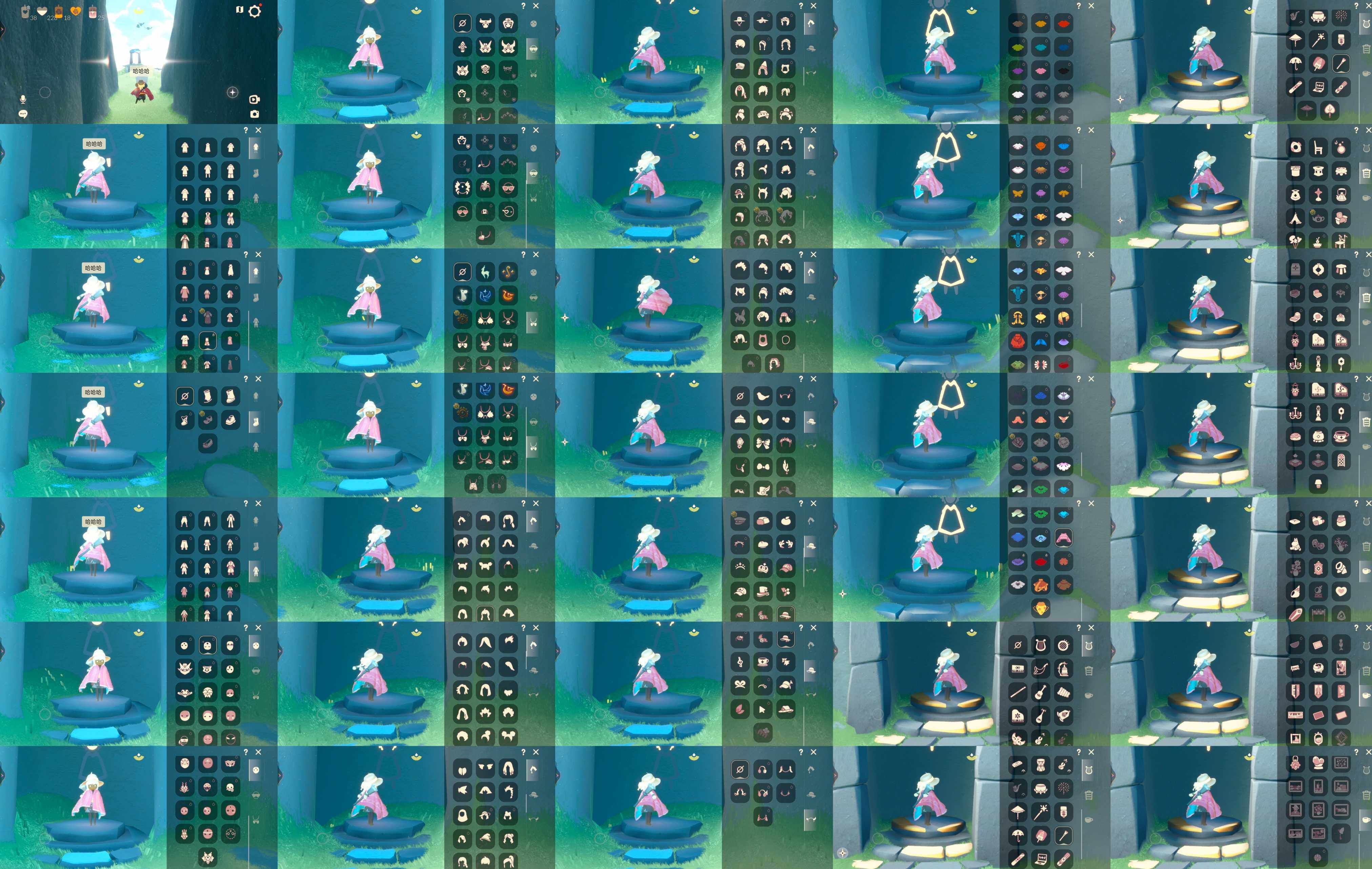Select the curved horn instrument
1372x869 pixels.
1041,668
